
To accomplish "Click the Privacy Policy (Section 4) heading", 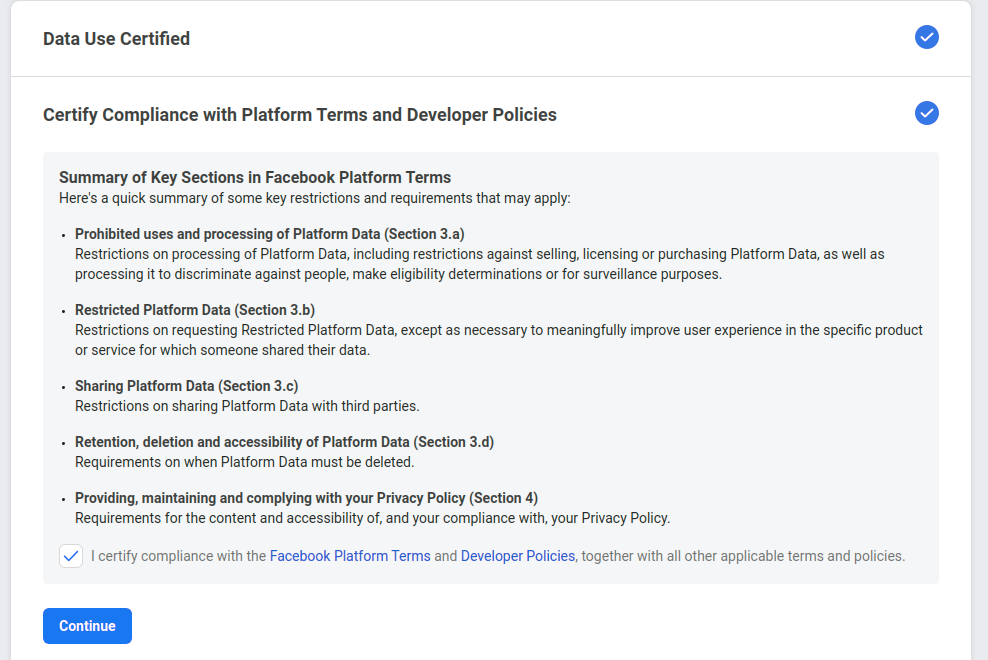I will pyautogui.click(x=306, y=498).
